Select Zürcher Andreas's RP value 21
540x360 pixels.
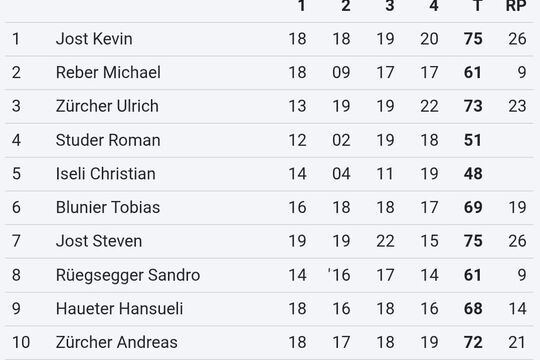517,342
